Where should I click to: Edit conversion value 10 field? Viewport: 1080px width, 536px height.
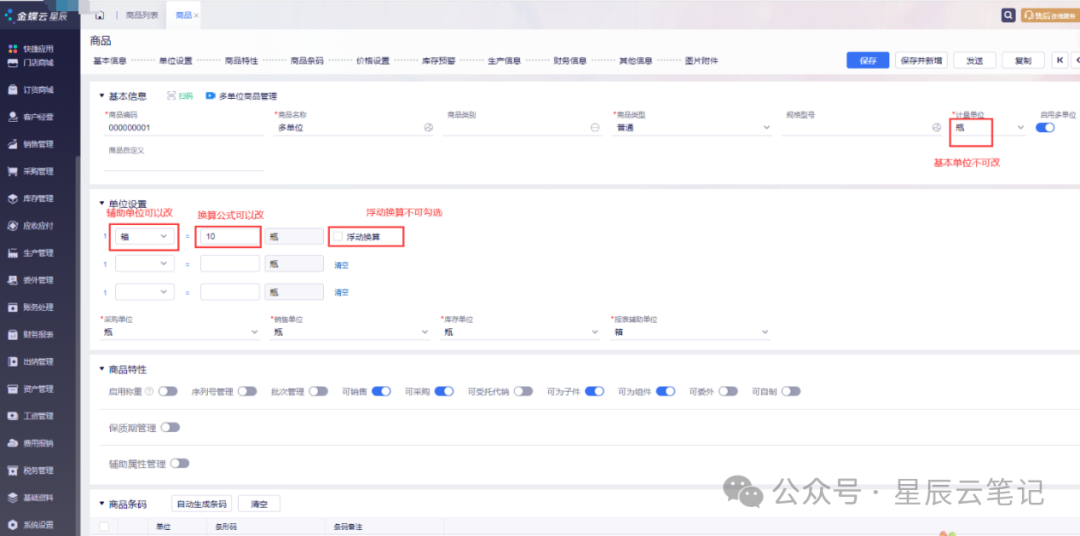(229, 236)
